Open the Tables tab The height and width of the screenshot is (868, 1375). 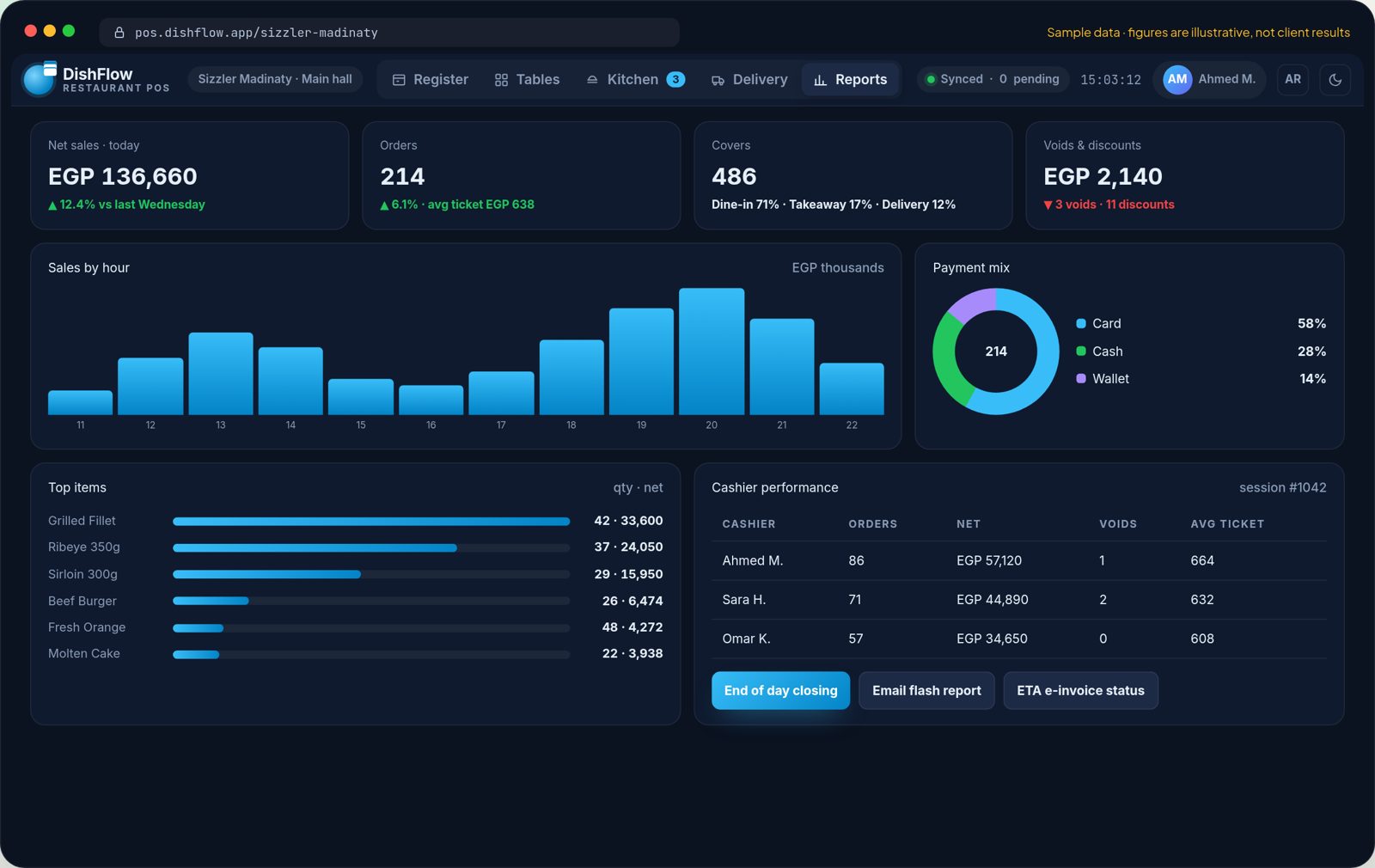(527, 79)
